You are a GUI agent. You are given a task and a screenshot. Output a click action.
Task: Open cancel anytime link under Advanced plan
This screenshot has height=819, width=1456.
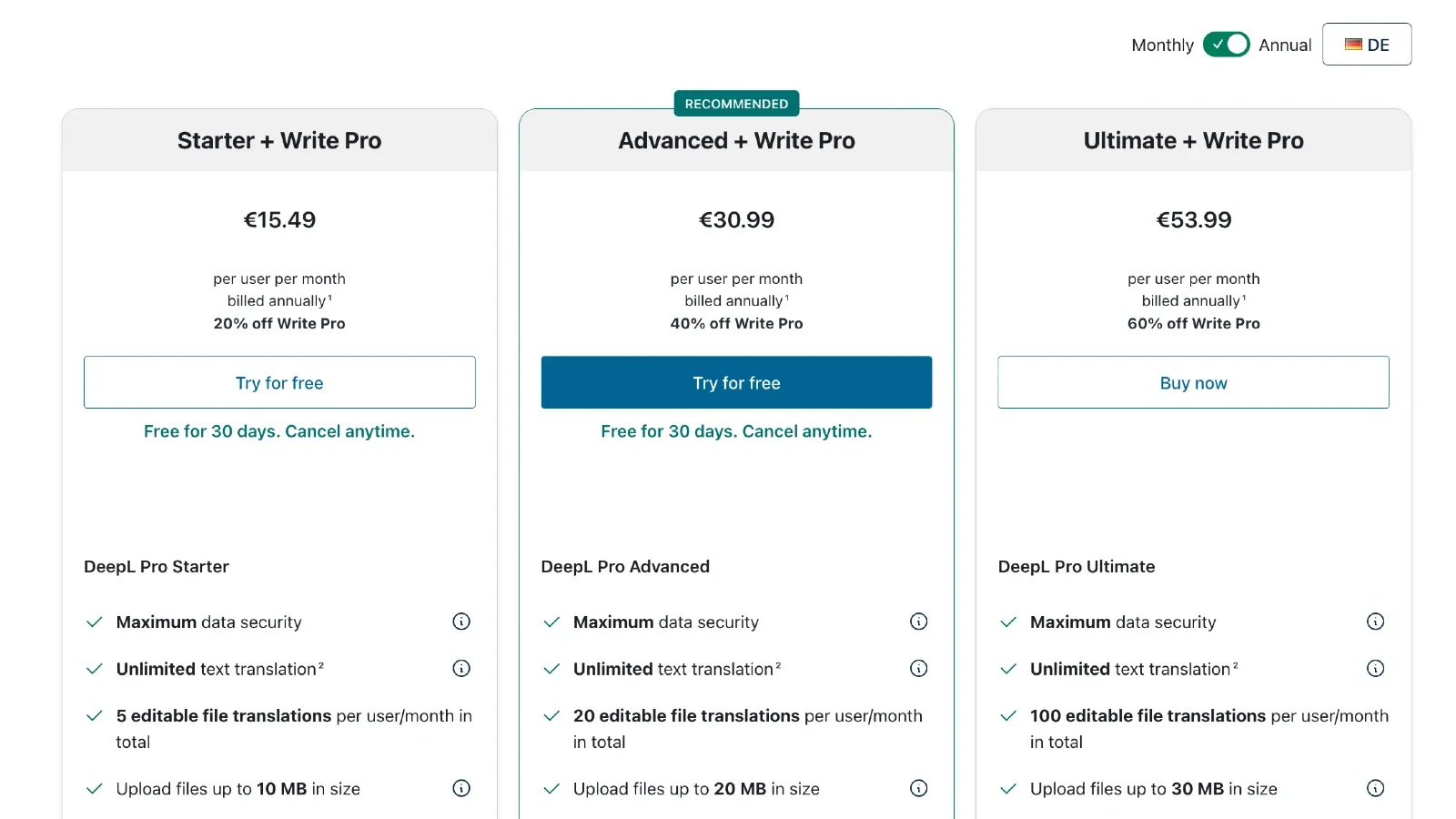coord(736,431)
